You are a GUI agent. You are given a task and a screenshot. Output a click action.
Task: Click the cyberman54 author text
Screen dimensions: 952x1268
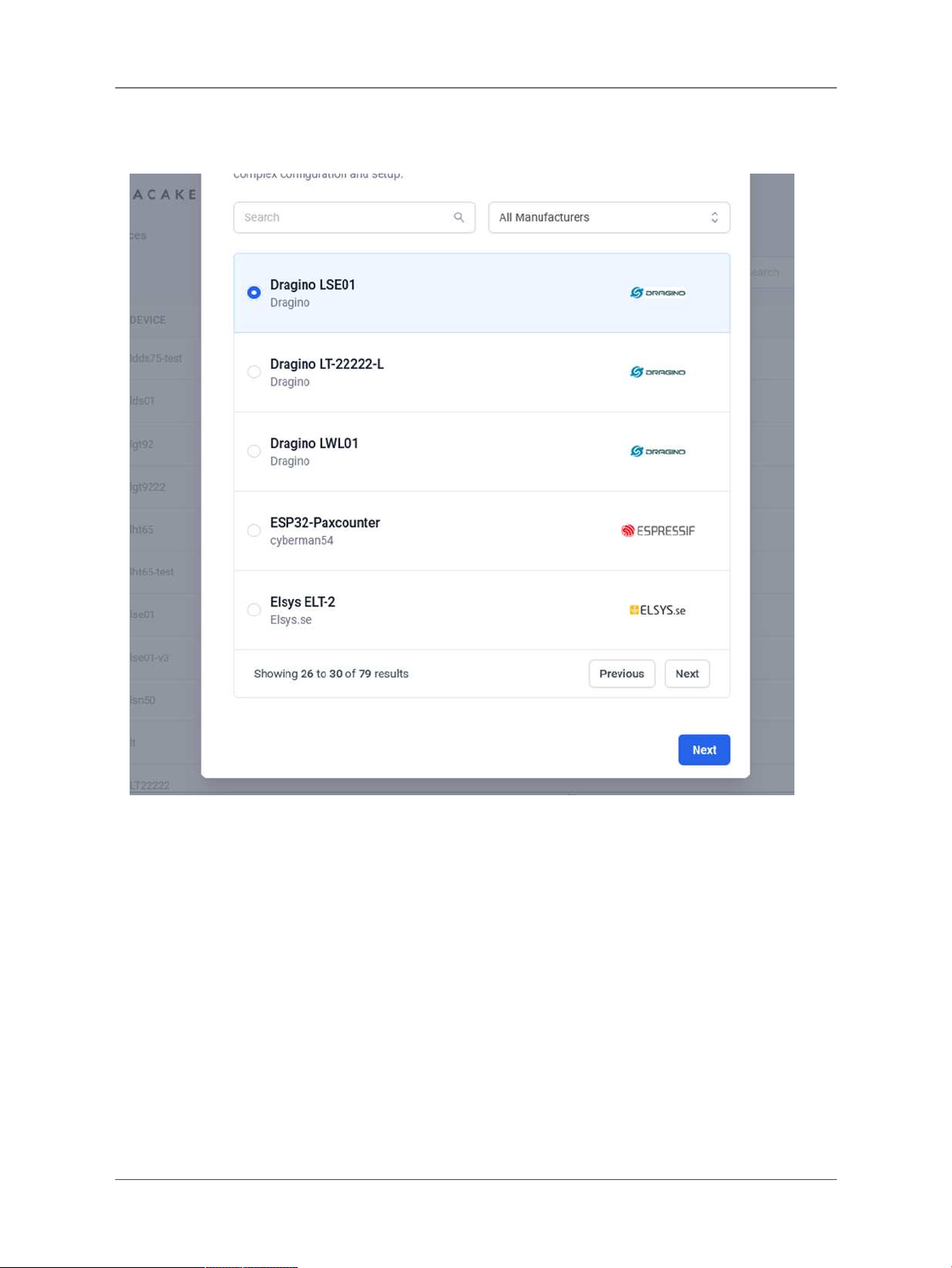pyautogui.click(x=302, y=541)
